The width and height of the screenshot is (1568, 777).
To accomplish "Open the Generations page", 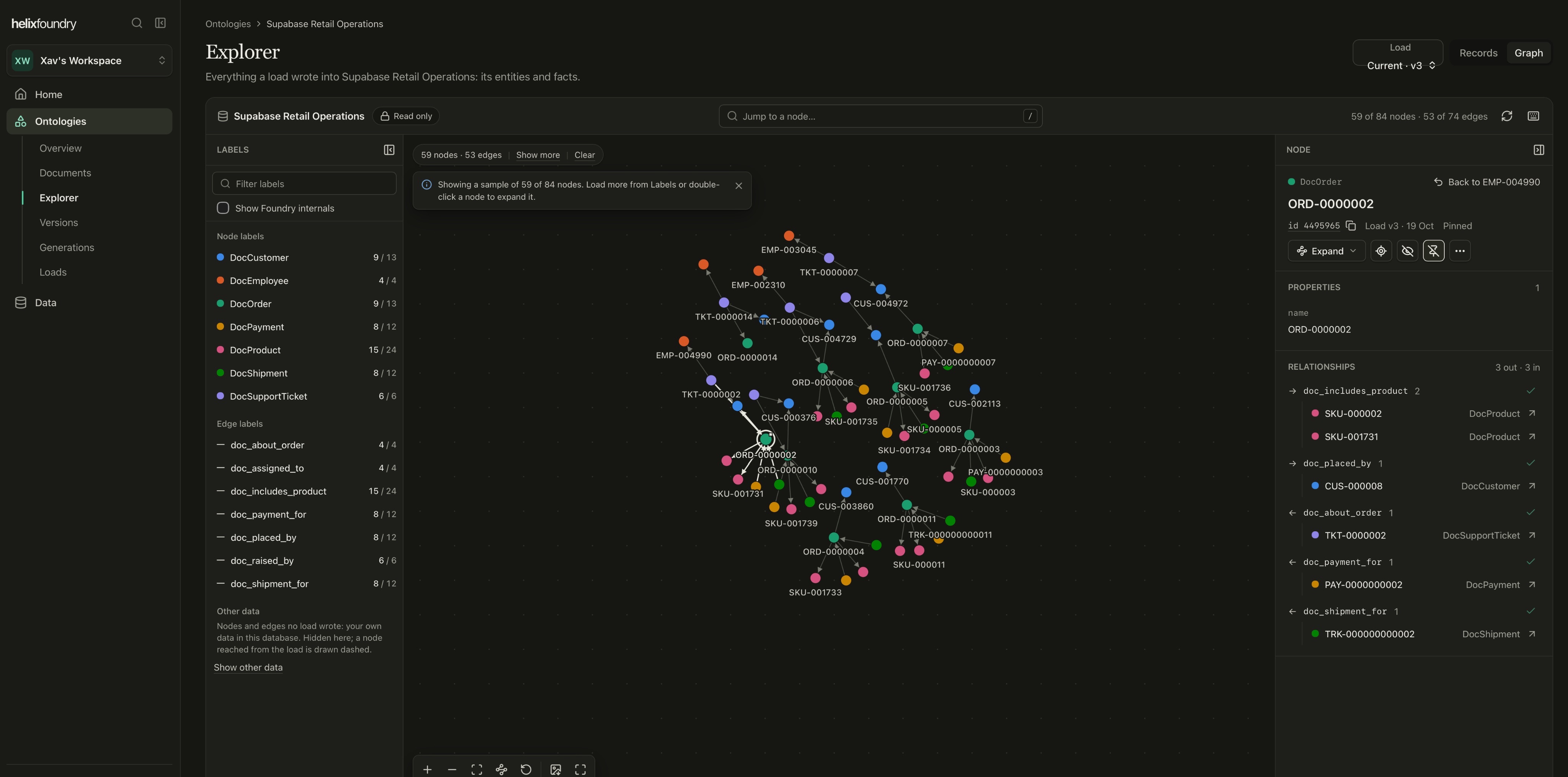I will 67,248.
